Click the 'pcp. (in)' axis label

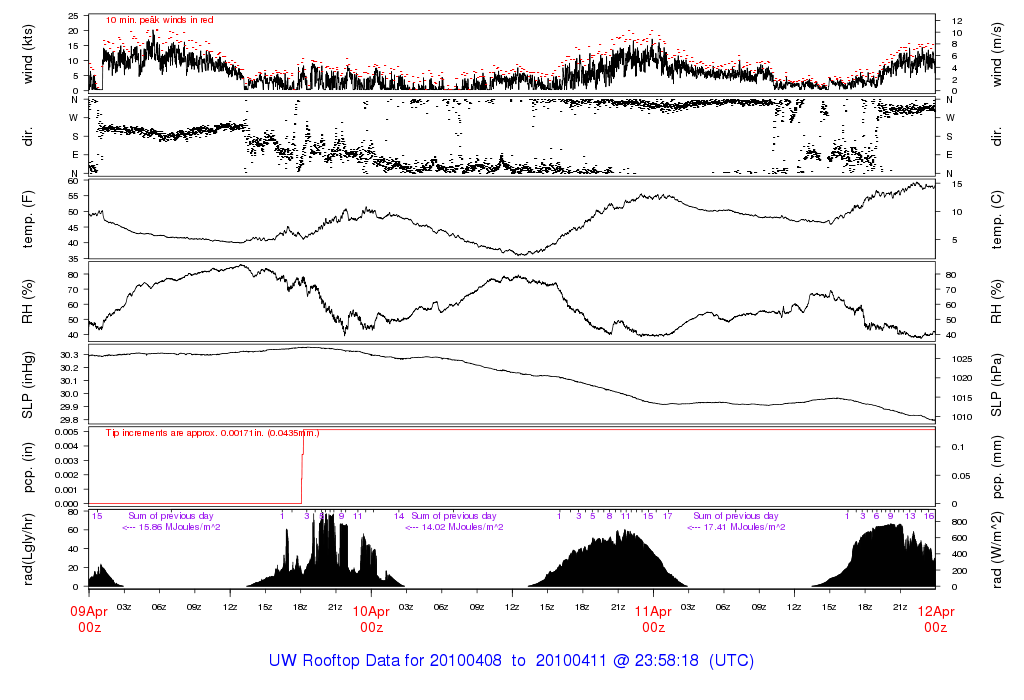(x=27, y=468)
